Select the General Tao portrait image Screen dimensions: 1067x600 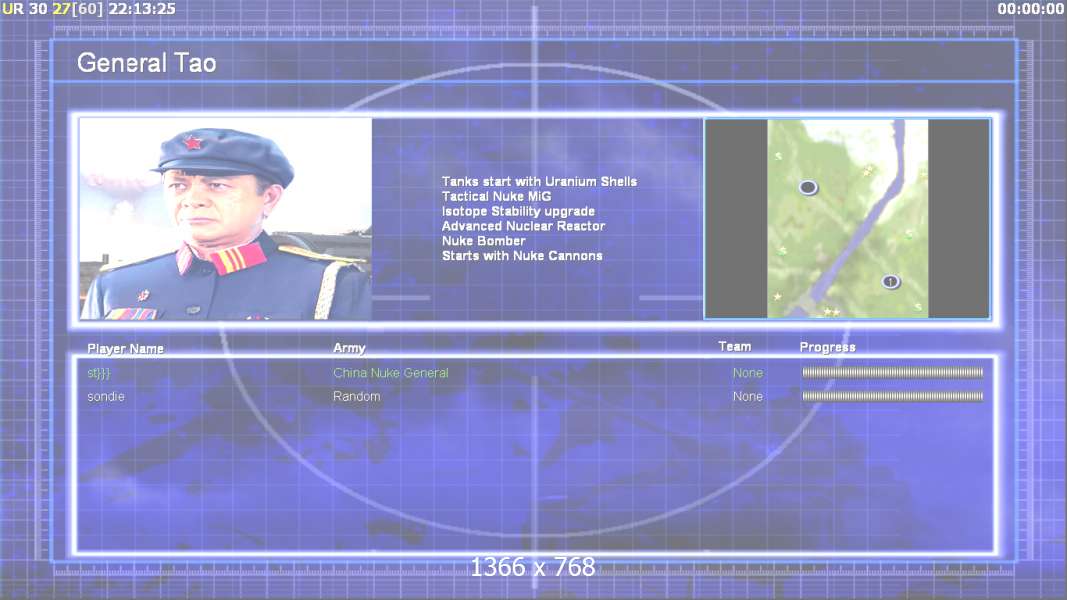point(225,218)
